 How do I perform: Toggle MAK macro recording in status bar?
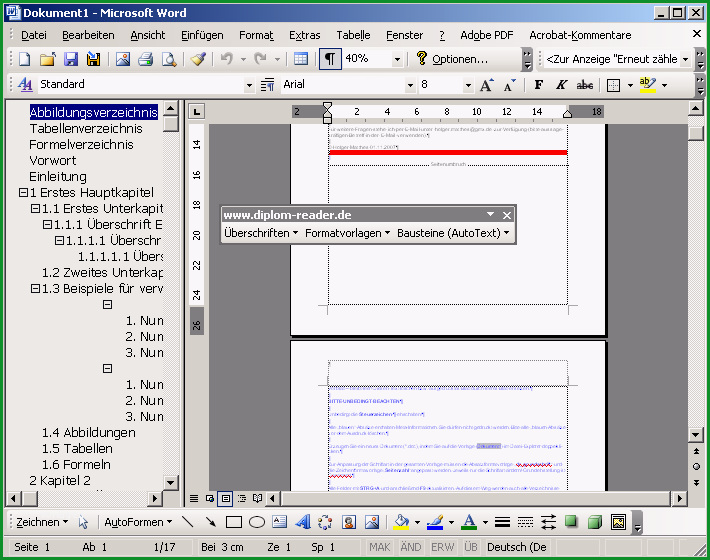coord(379,547)
